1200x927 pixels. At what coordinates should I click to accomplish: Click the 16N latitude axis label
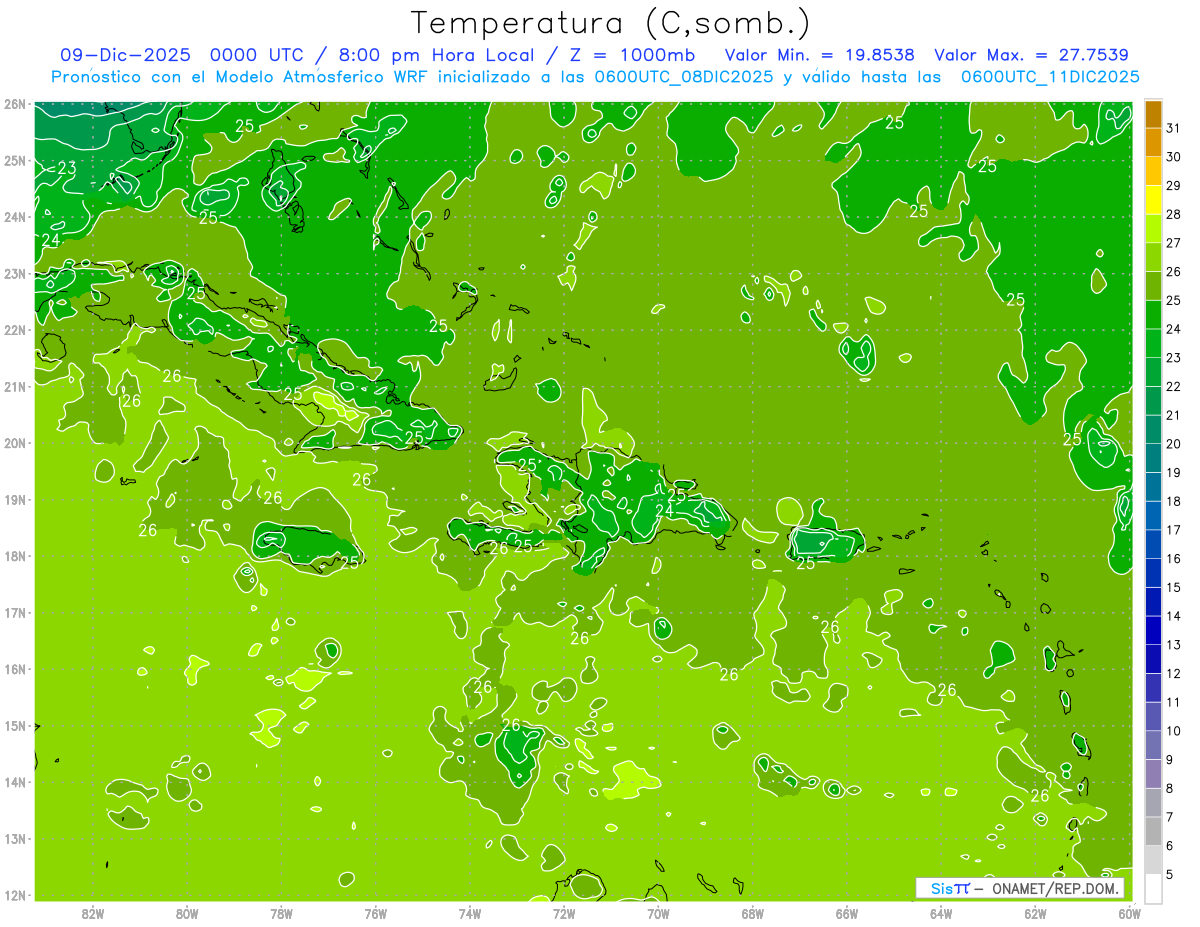tap(15, 669)
